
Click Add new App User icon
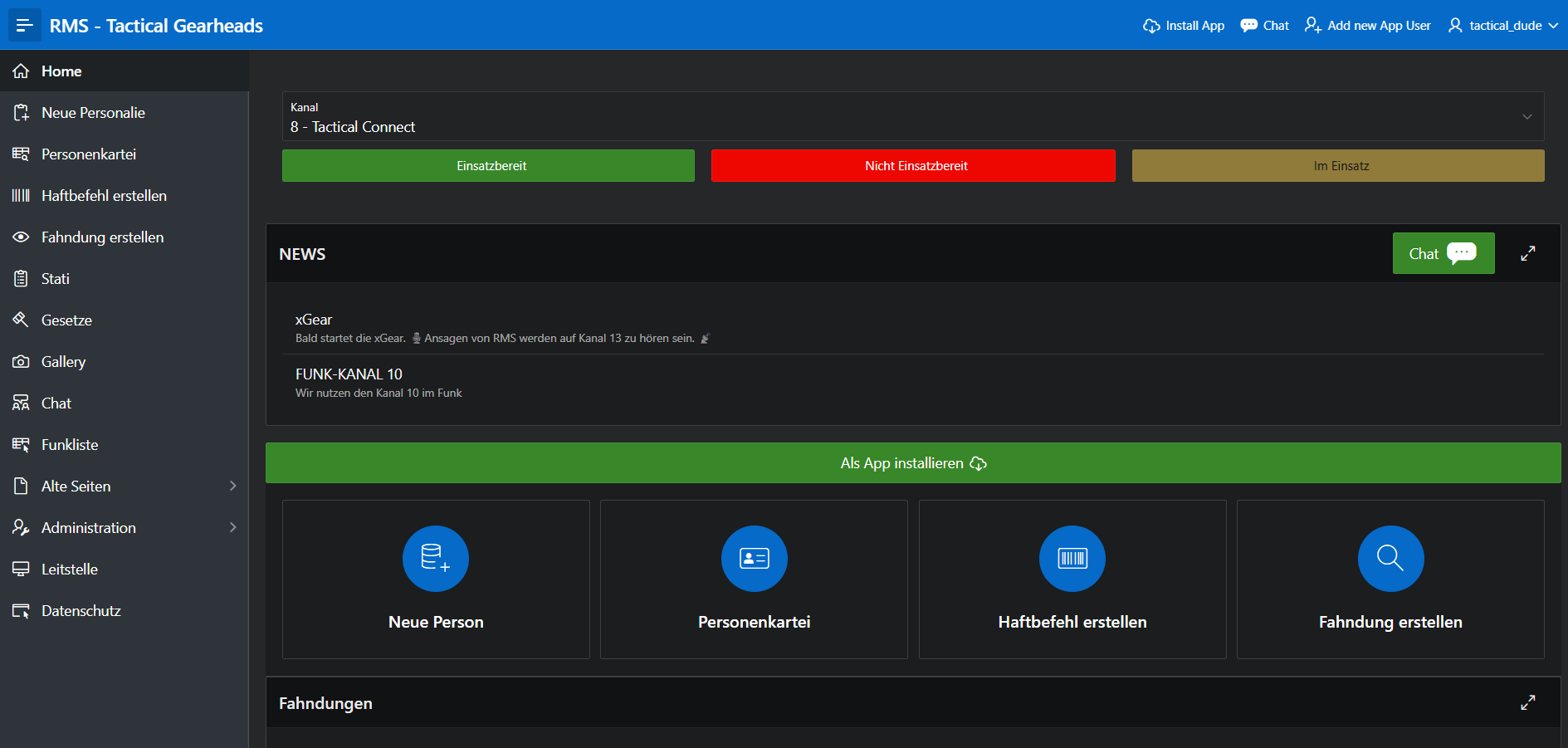click(1312, 26)
